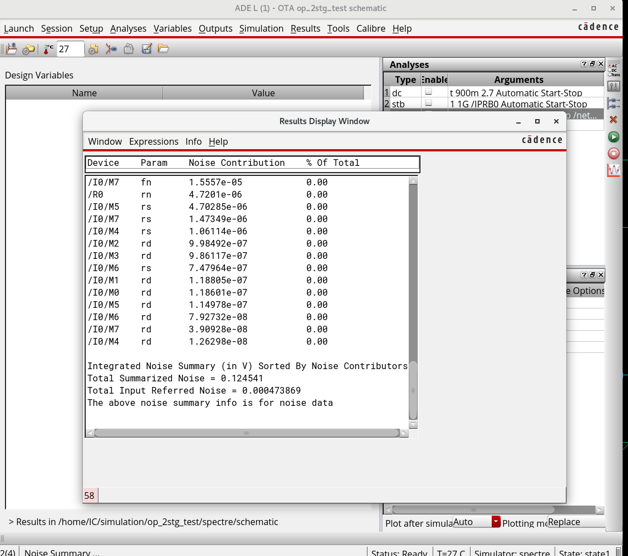Toggle the Enable checkbox for stb analysis
Image resolution: width=628 pixels, height=556 pixels.
[x=428, y=103]
